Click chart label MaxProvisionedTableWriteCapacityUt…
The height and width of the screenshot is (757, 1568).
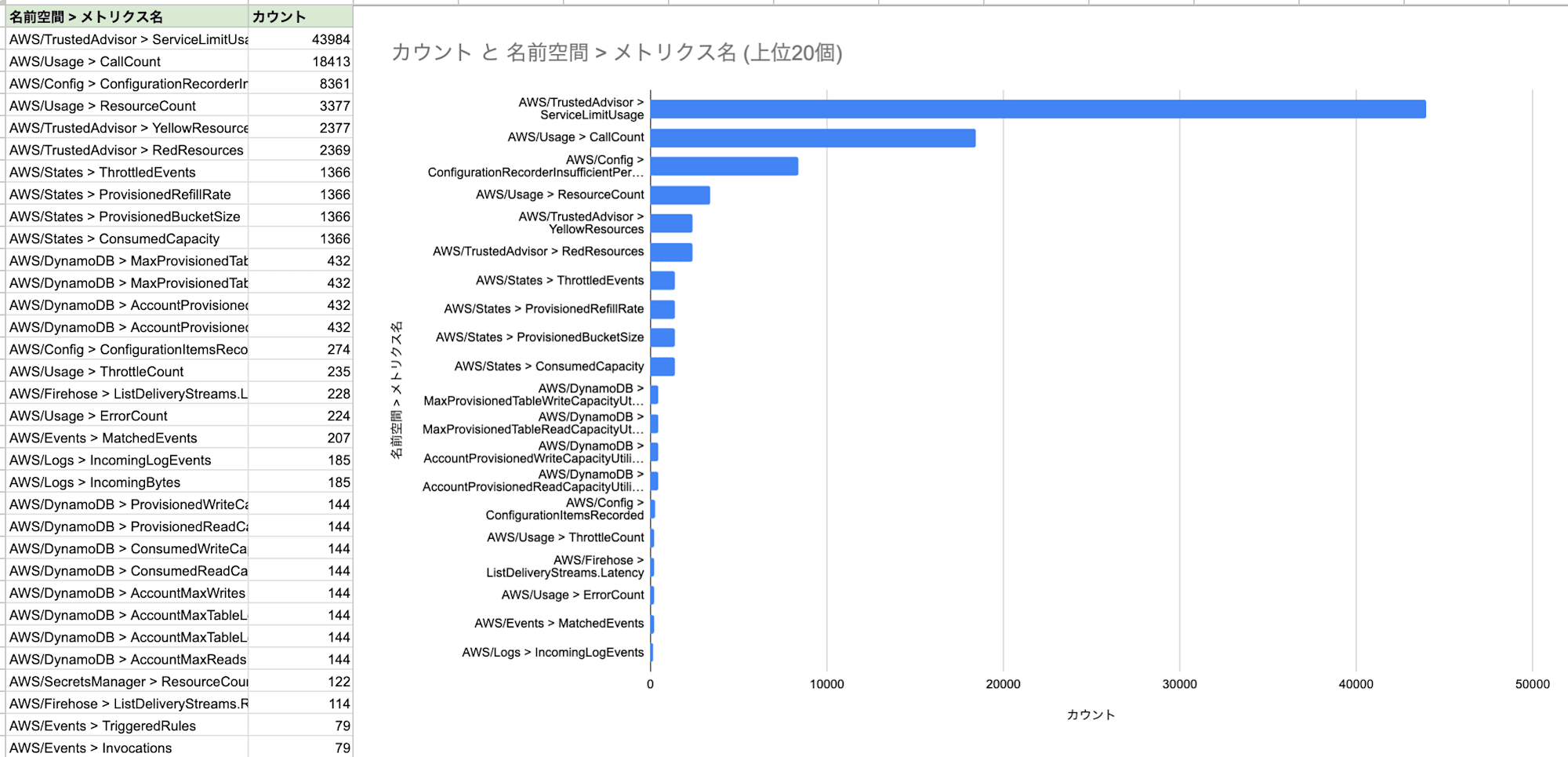534,401
